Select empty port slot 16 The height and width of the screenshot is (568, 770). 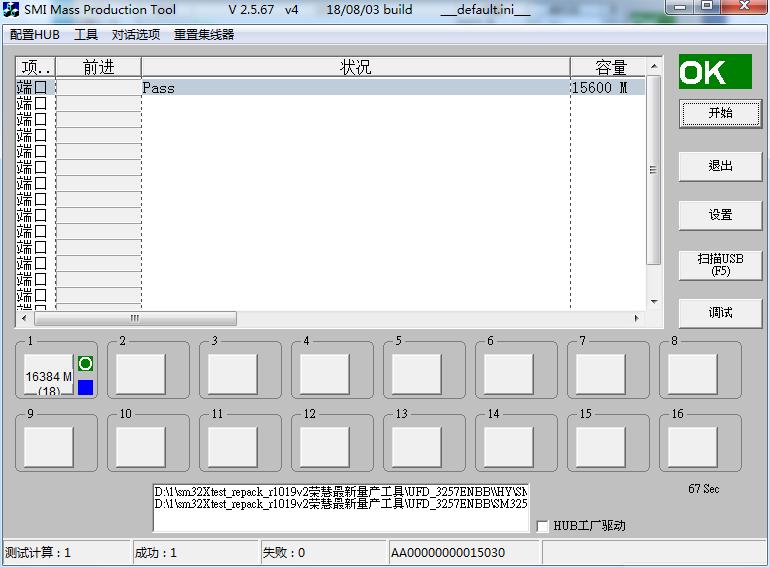[692, 447]
